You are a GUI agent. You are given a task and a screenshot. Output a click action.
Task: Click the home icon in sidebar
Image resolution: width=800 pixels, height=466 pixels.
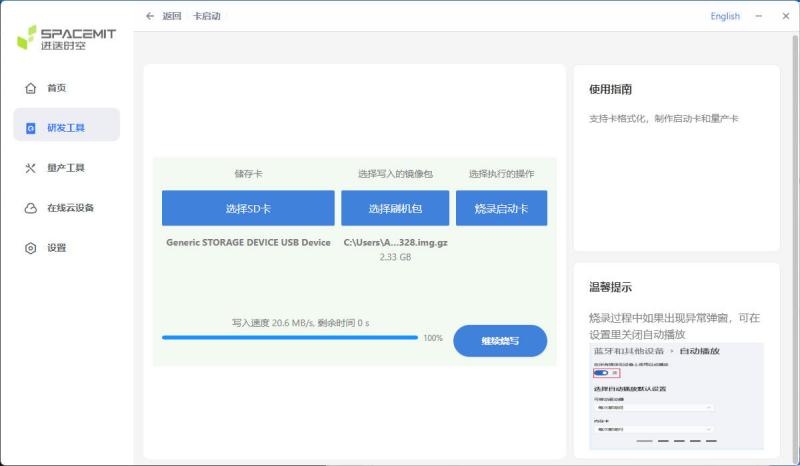pos(31,88)
